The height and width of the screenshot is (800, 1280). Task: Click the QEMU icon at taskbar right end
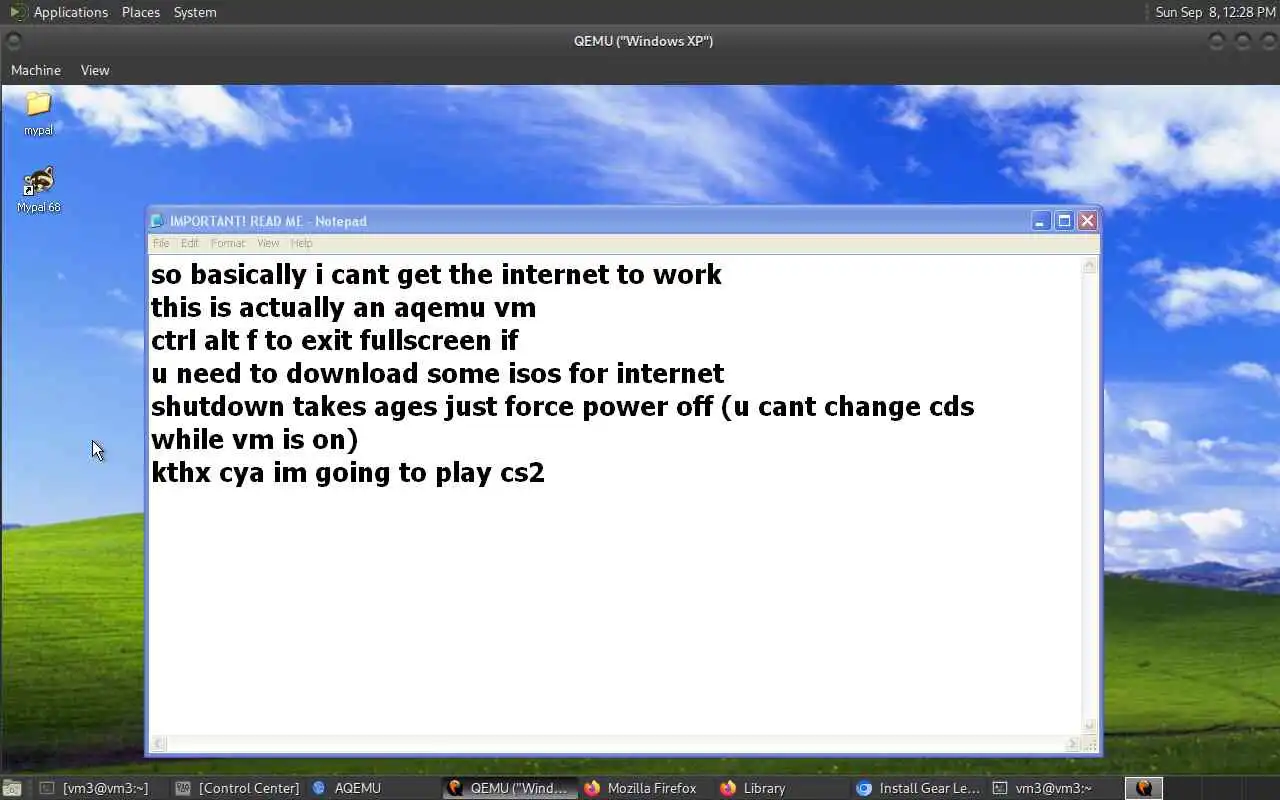(x=1144, y=788)
